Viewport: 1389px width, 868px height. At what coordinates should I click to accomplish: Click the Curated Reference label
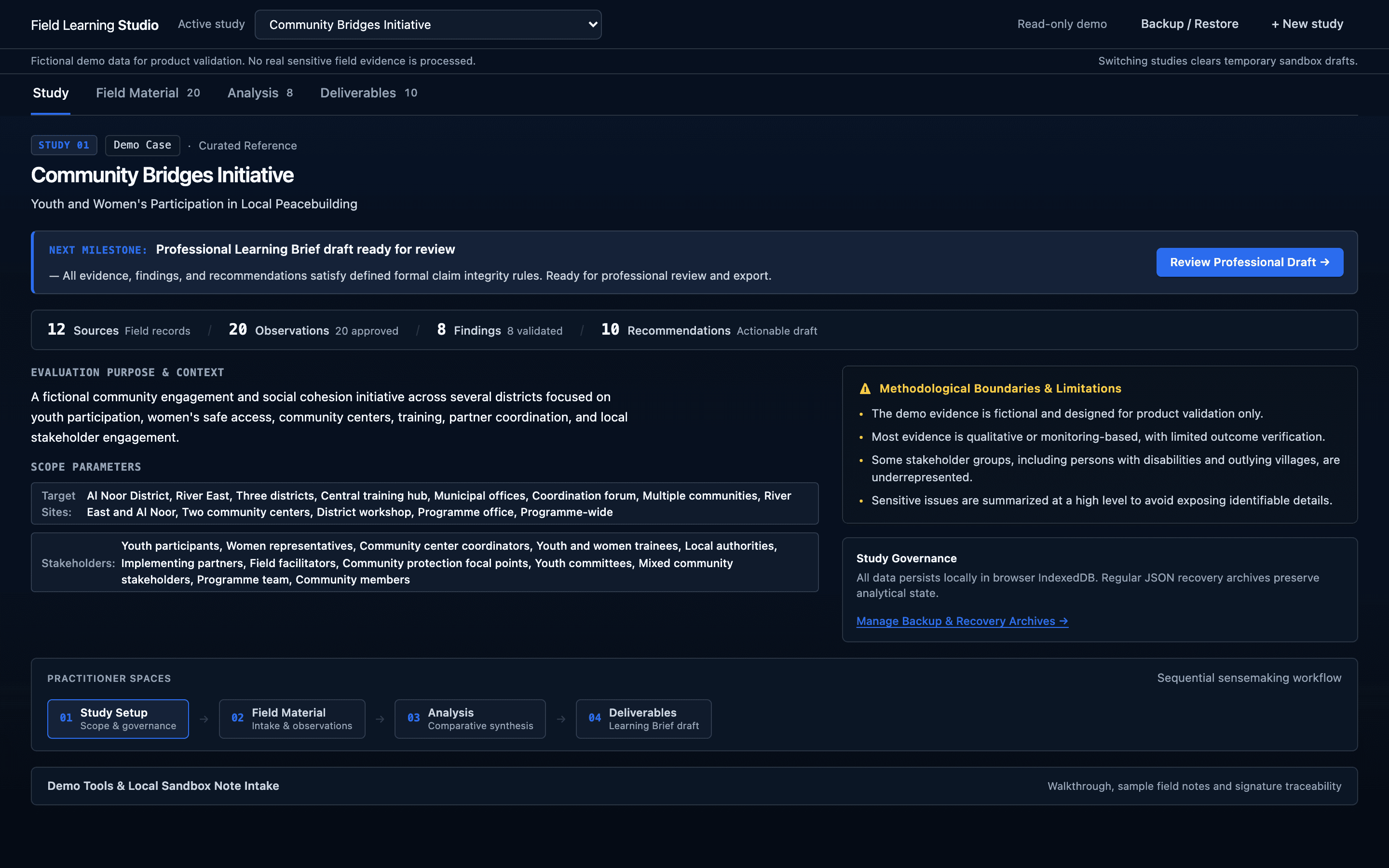tap(247, 146)
